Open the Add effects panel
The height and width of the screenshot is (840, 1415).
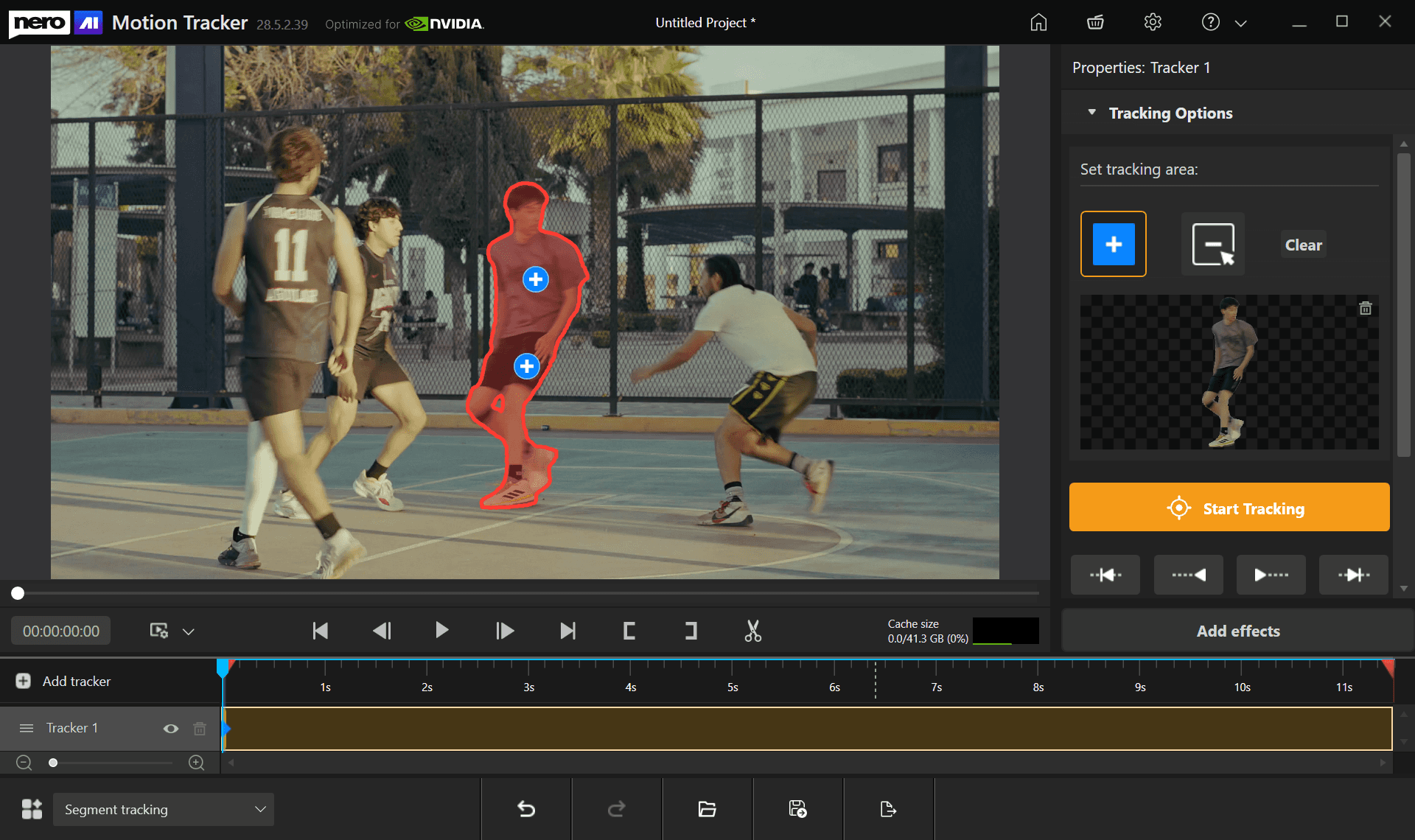click(1237, 631)
